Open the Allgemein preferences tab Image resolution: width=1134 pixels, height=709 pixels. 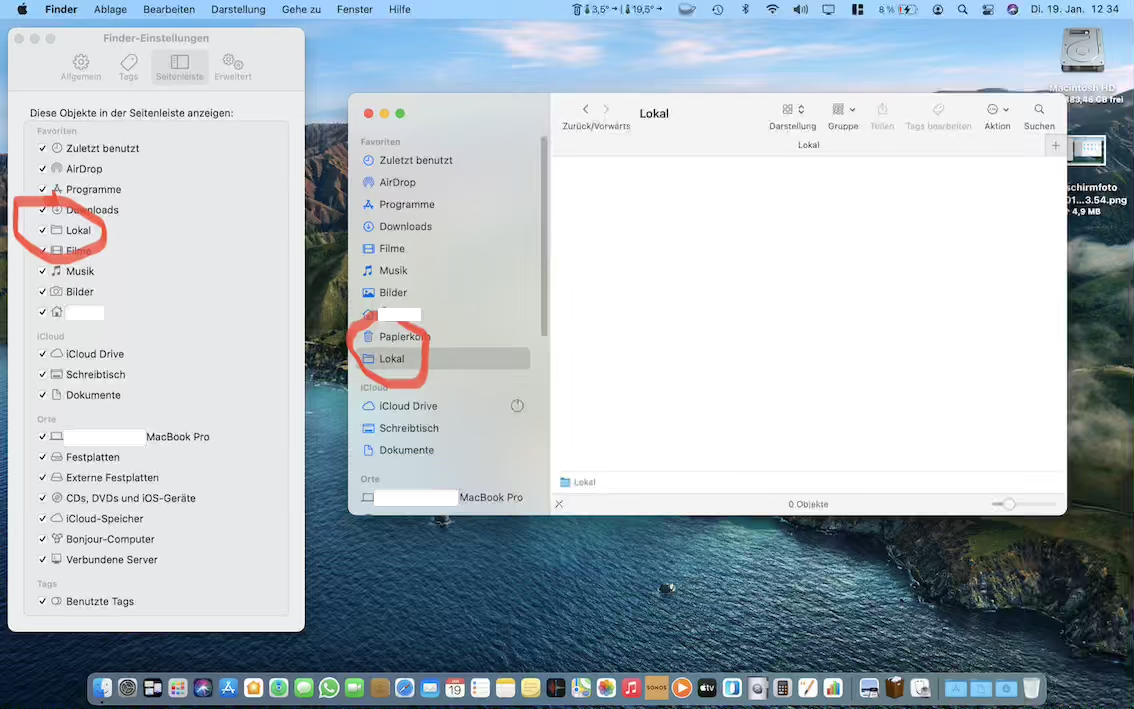pos(80,67)
